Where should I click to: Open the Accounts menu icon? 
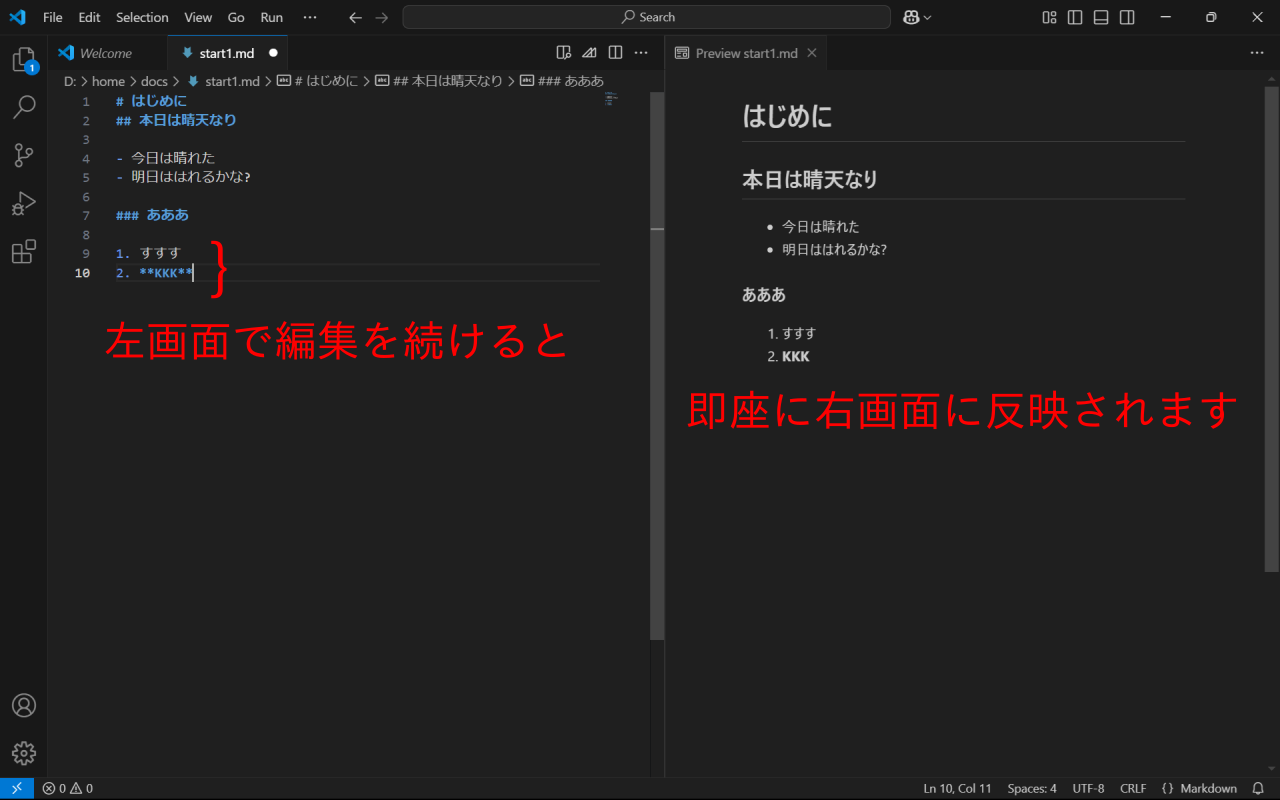click(x=24, y=705)
